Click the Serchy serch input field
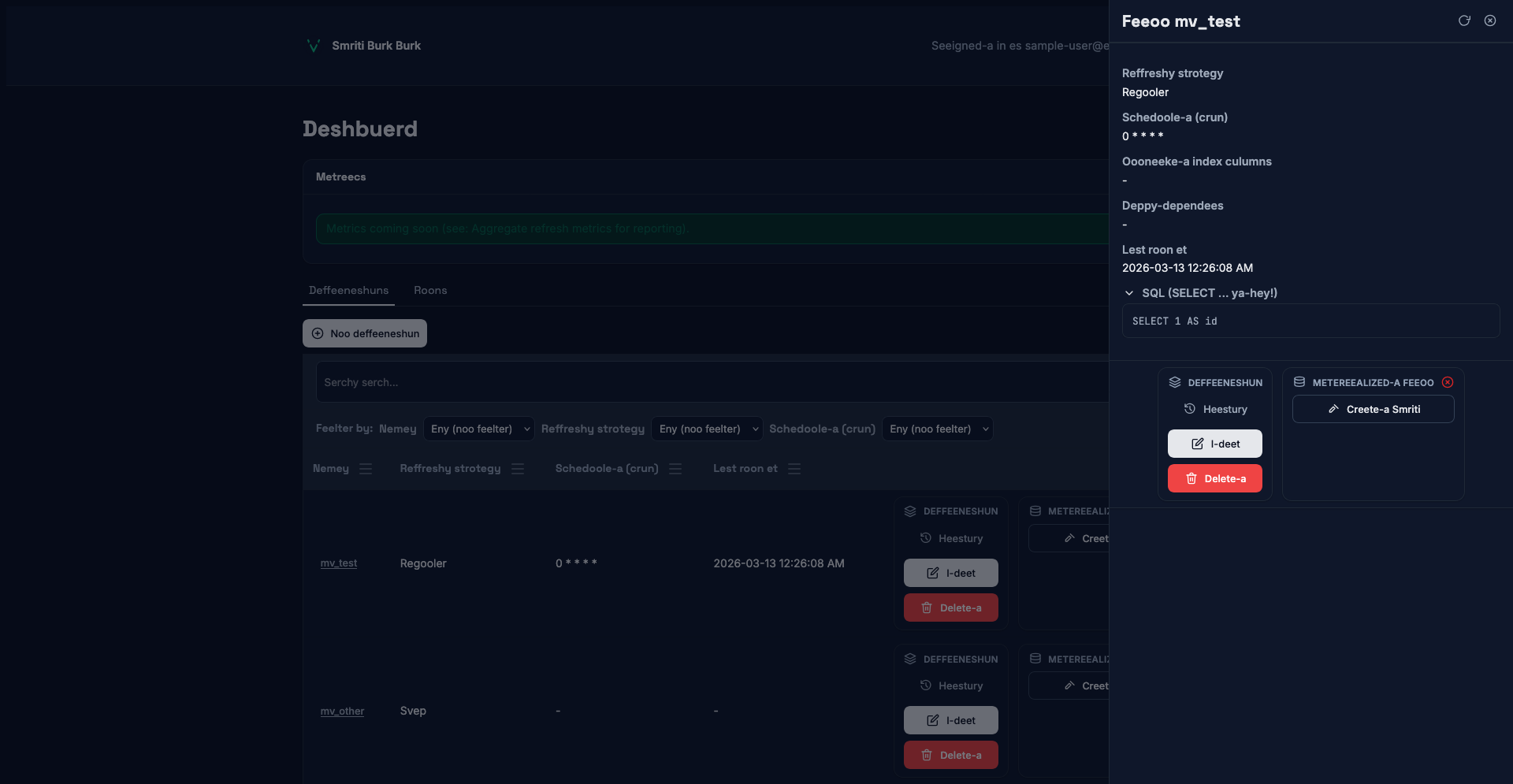The height and width of the screenshot is (784, 1513). point(709,382)
